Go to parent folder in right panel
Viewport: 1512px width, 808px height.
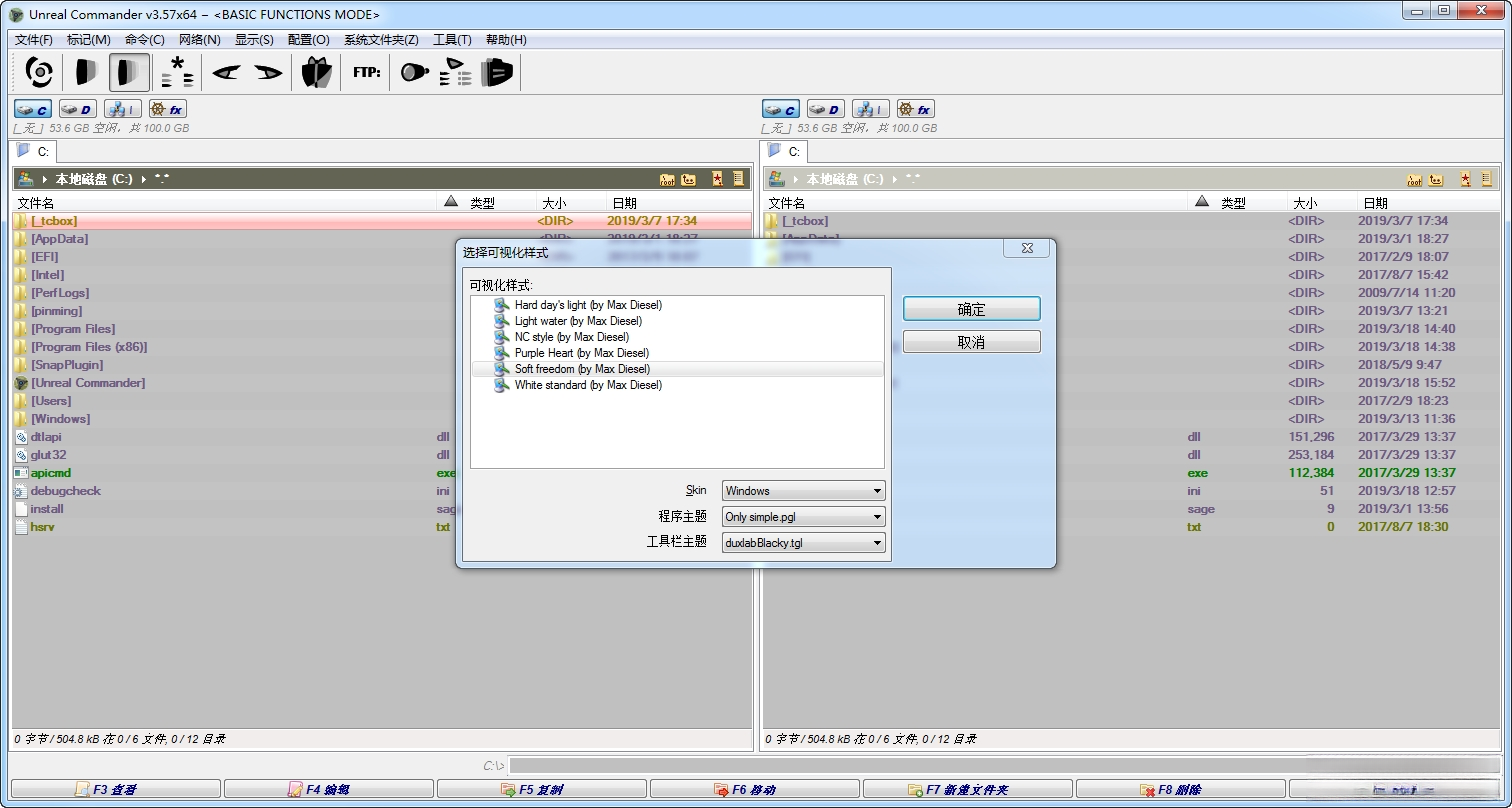coord(1437,179)
